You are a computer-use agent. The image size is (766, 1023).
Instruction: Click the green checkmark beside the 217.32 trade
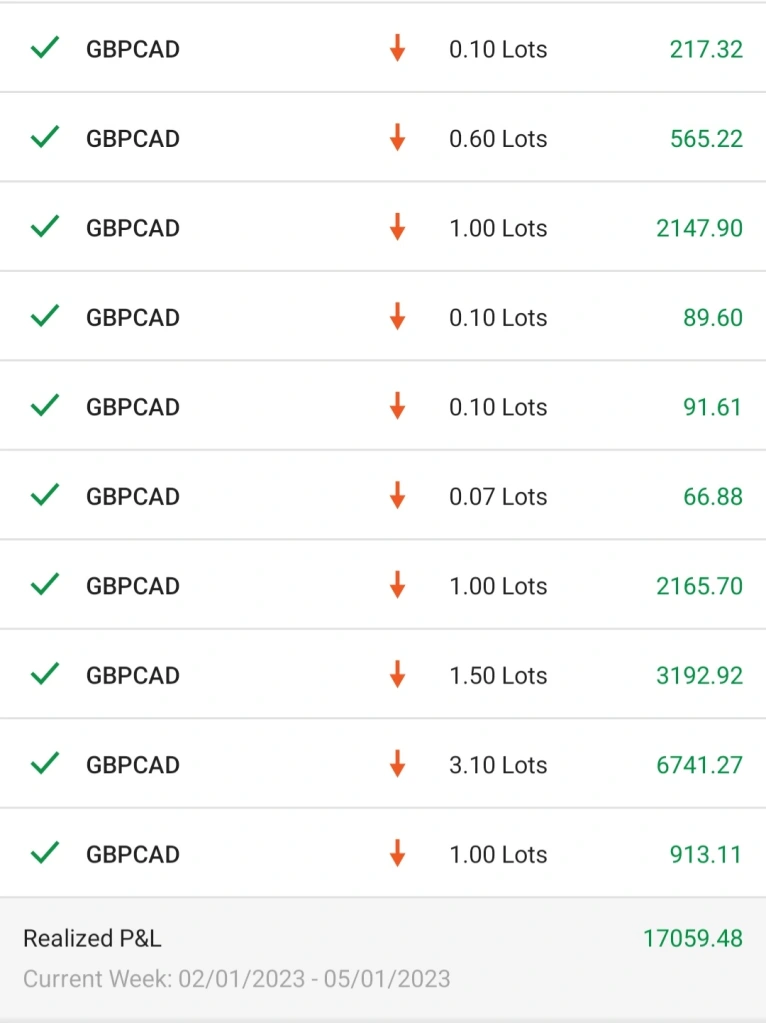tap(45, 48)
